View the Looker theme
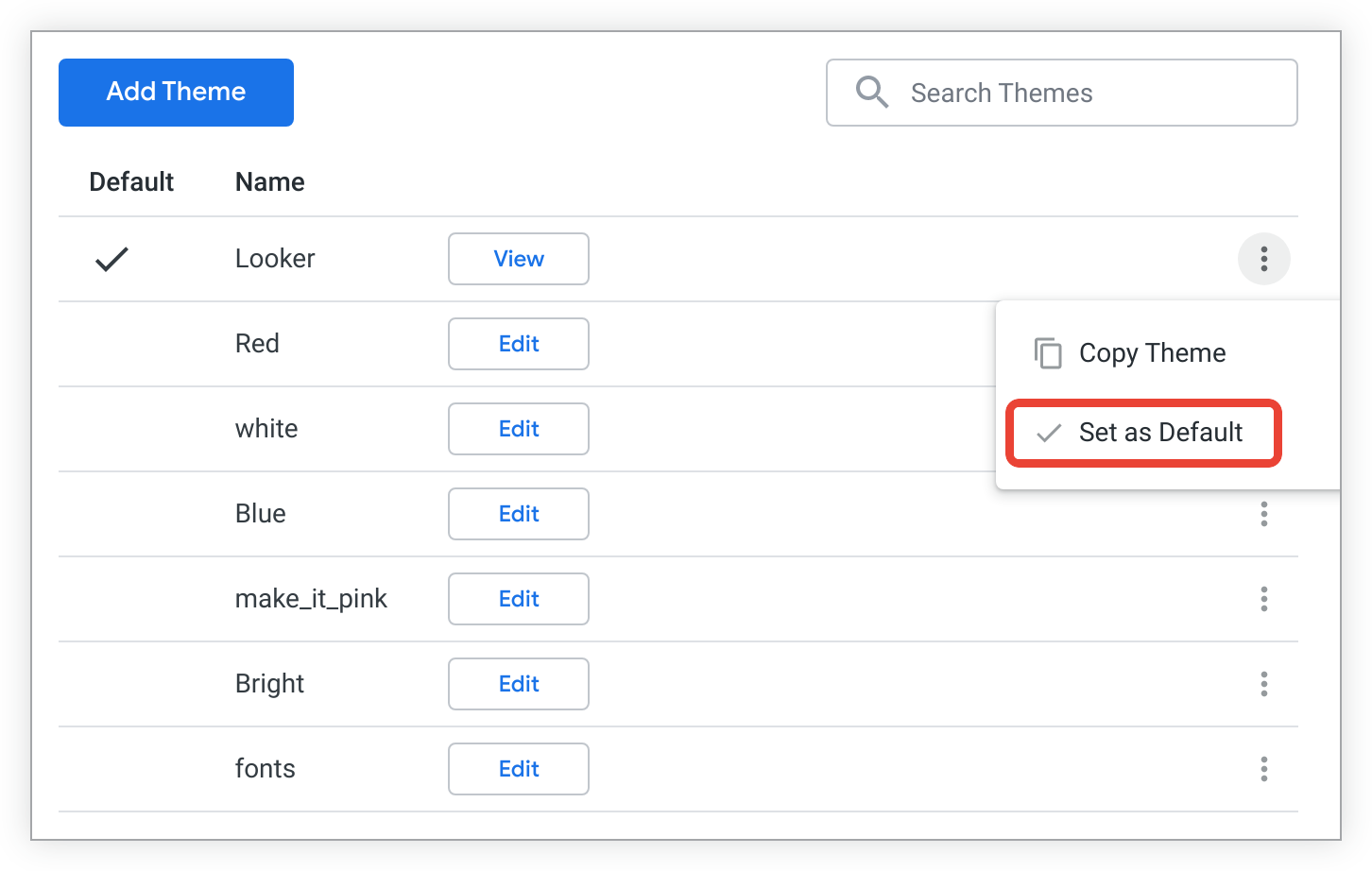The image size is (1372, 871). (518, 259)
